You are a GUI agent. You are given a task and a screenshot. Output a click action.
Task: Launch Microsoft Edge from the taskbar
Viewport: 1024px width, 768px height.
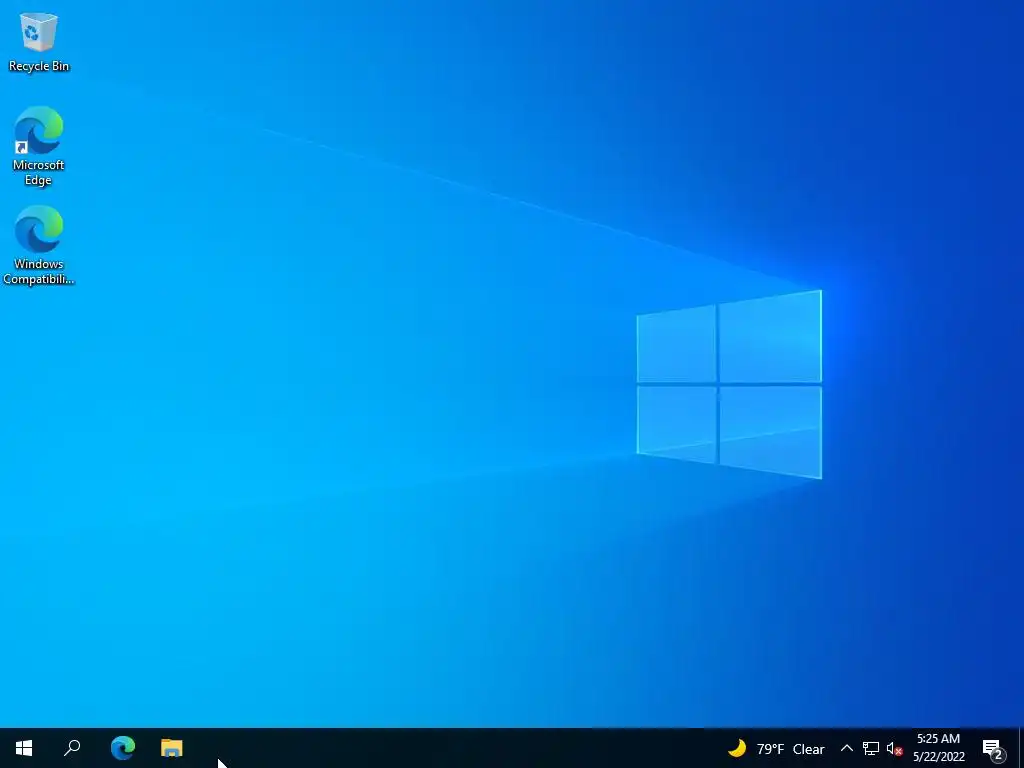122,748
